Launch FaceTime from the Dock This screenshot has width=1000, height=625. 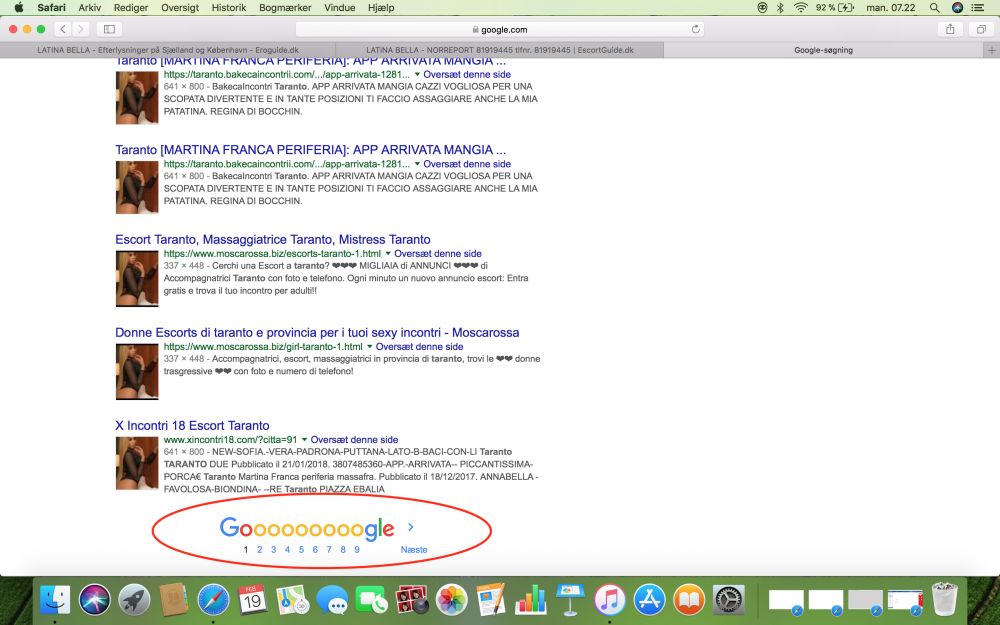371,600
